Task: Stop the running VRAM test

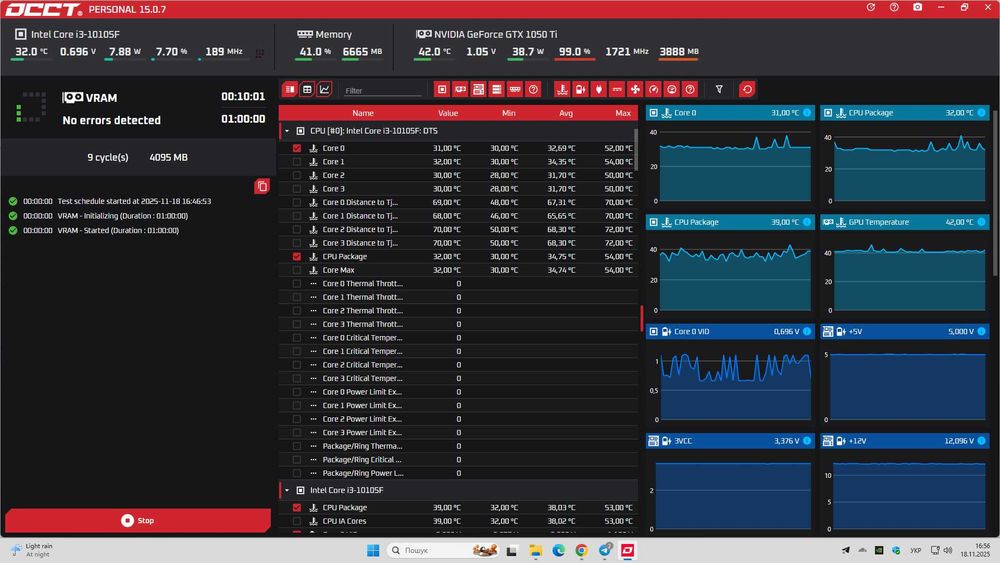Action: coord(138,520)
